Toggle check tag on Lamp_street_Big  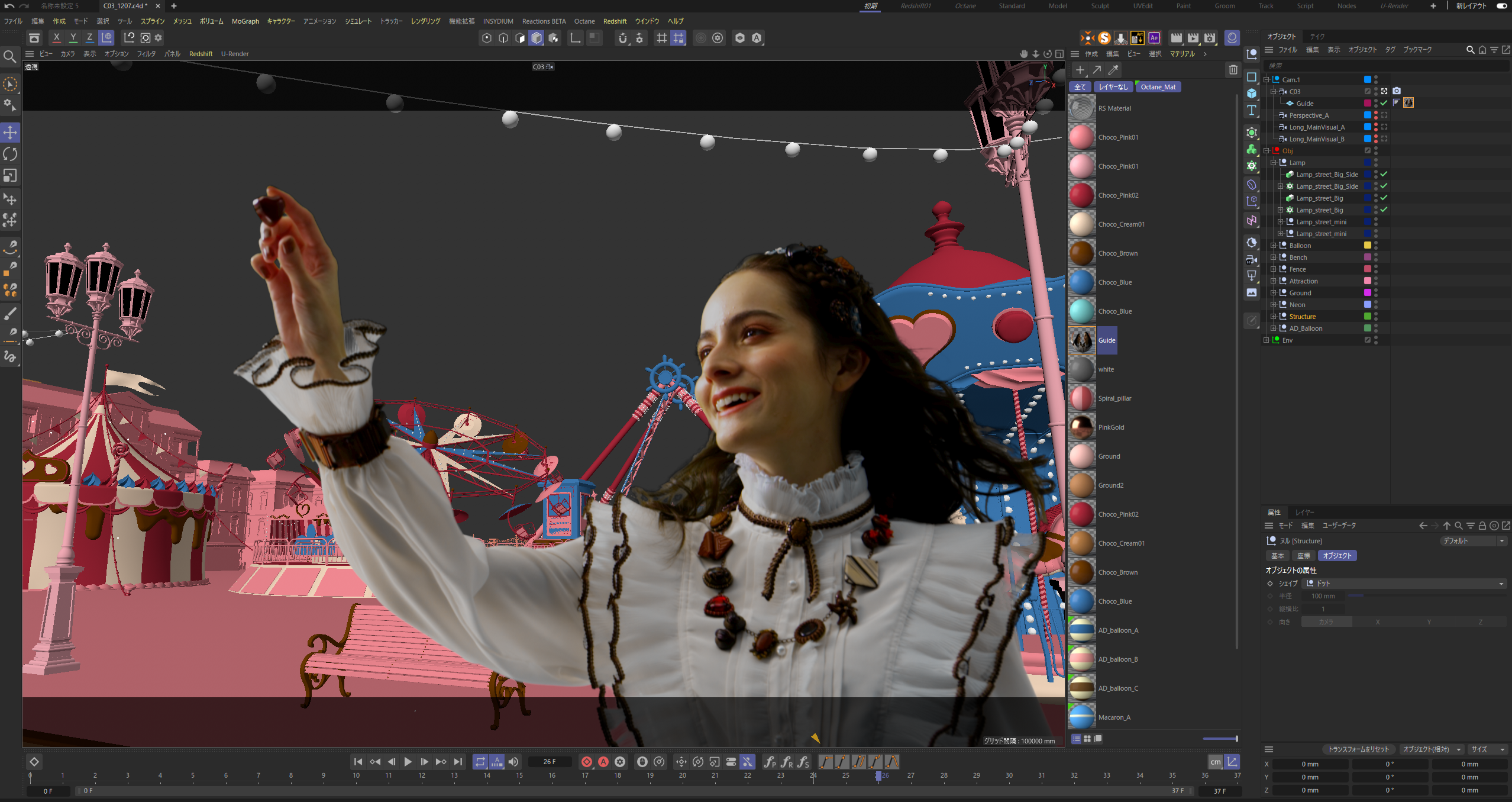point(1384,198)
